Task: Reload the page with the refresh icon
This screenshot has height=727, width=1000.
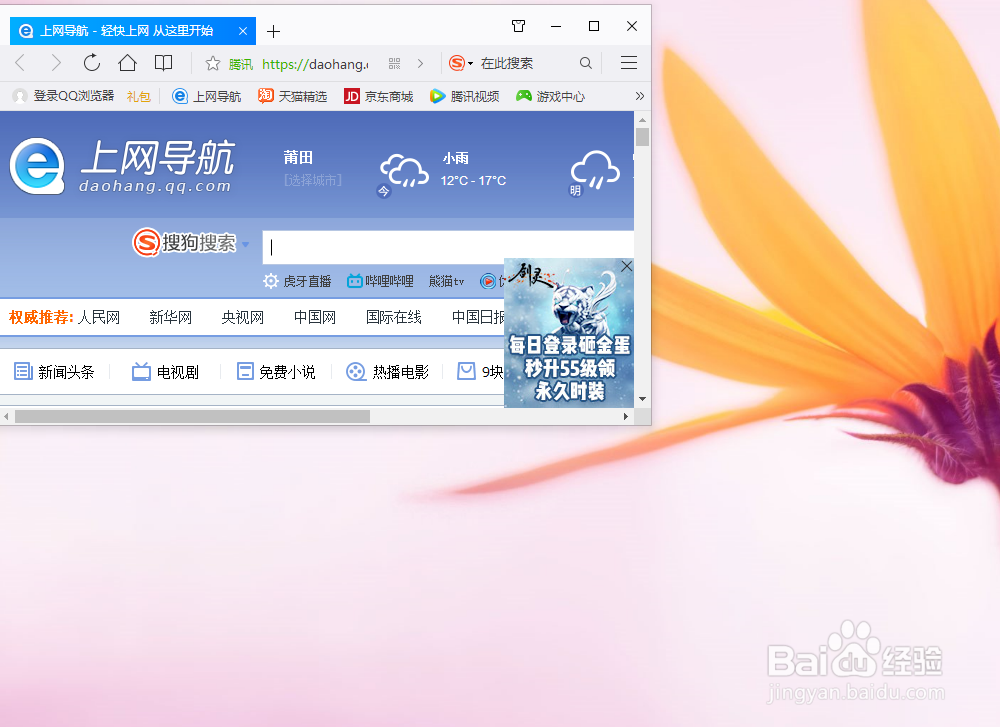Action: coord(92,62)
